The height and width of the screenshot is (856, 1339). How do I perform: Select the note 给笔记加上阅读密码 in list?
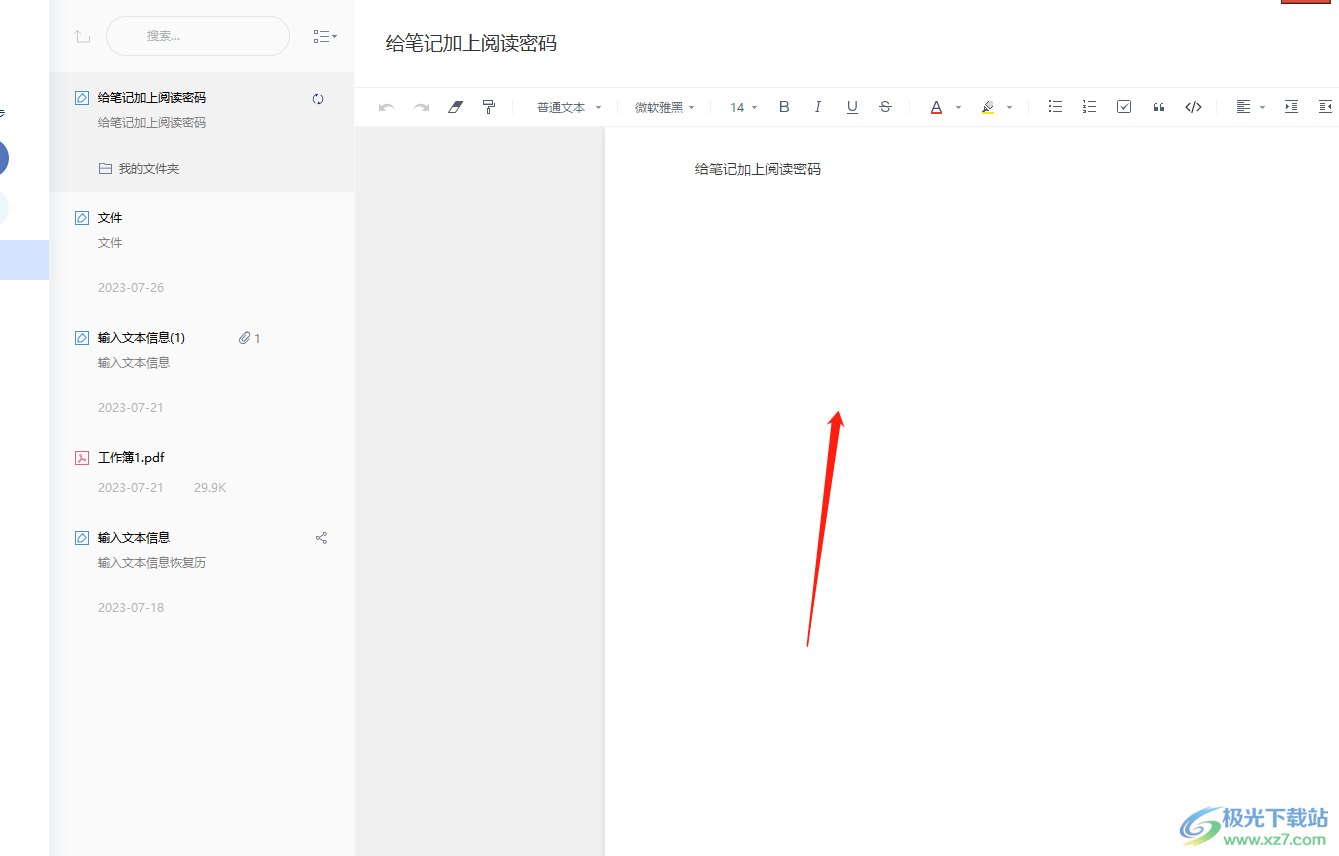[x=202, y=131]
